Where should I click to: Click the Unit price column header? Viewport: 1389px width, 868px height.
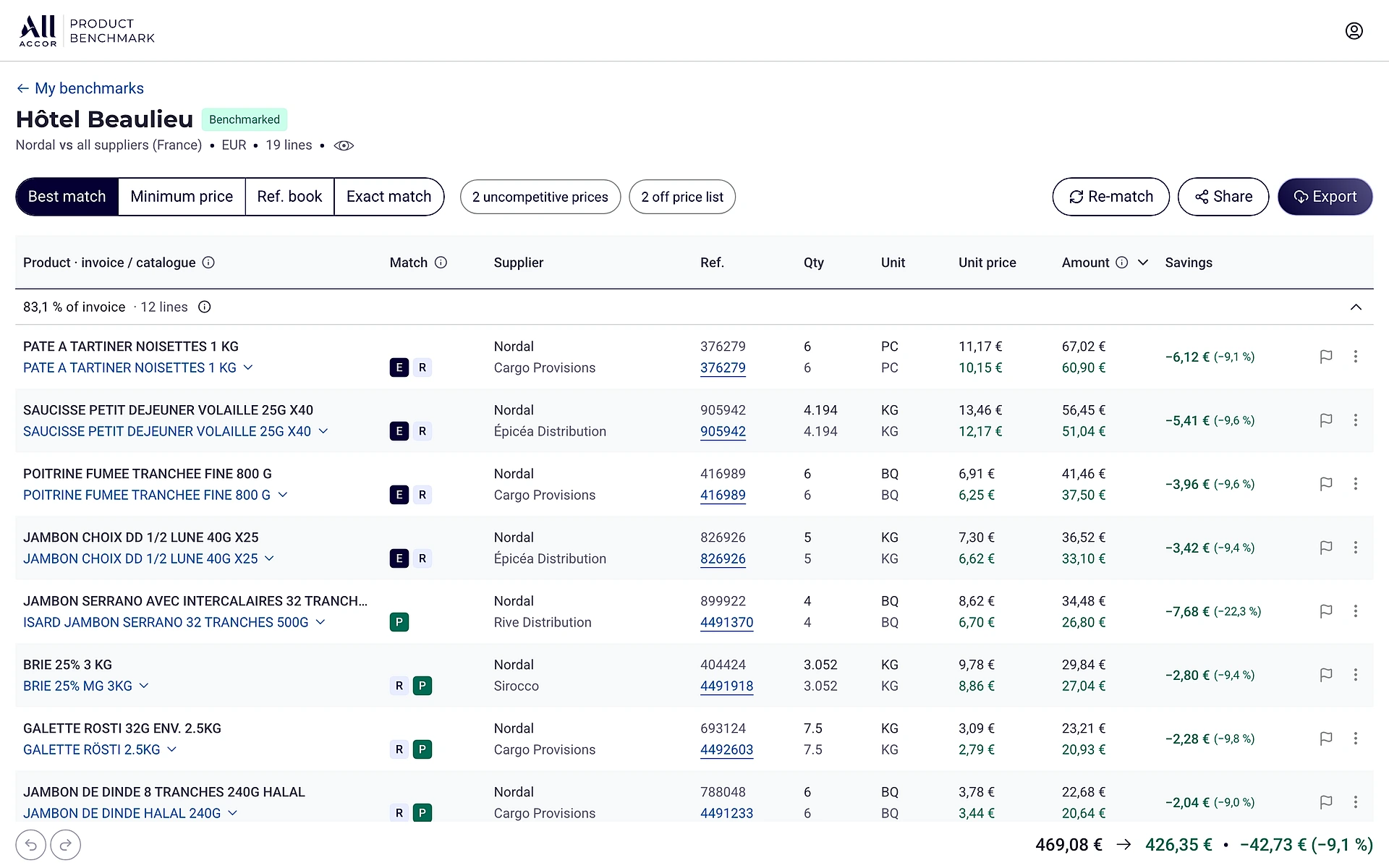click(x=987, y=263)
